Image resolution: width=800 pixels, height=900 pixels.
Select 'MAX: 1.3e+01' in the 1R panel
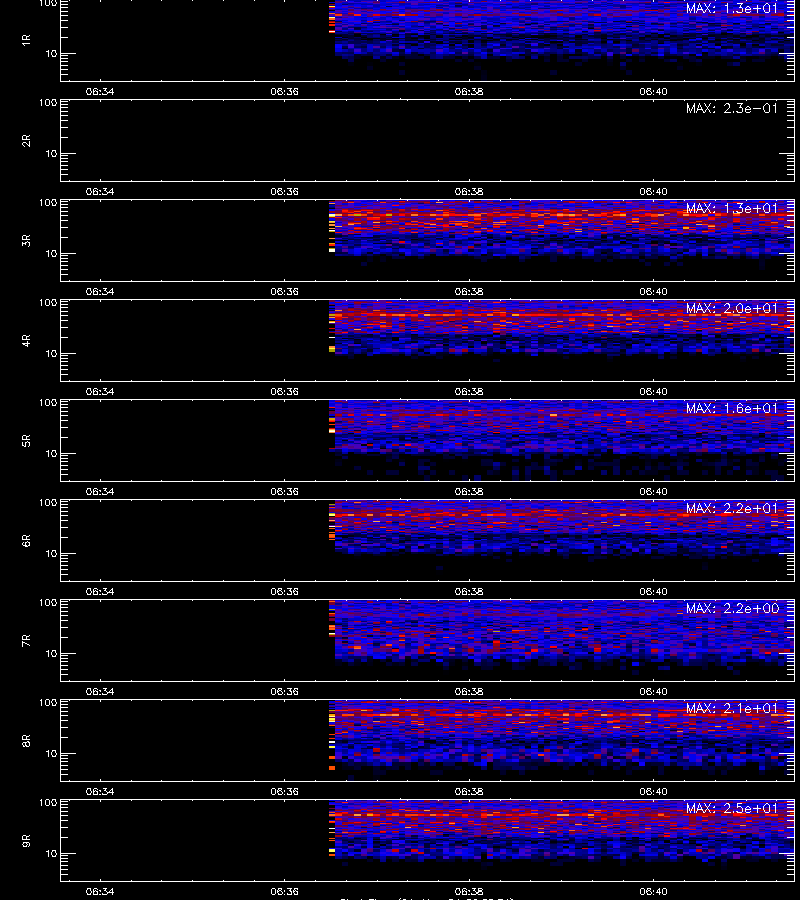[732, 8]
